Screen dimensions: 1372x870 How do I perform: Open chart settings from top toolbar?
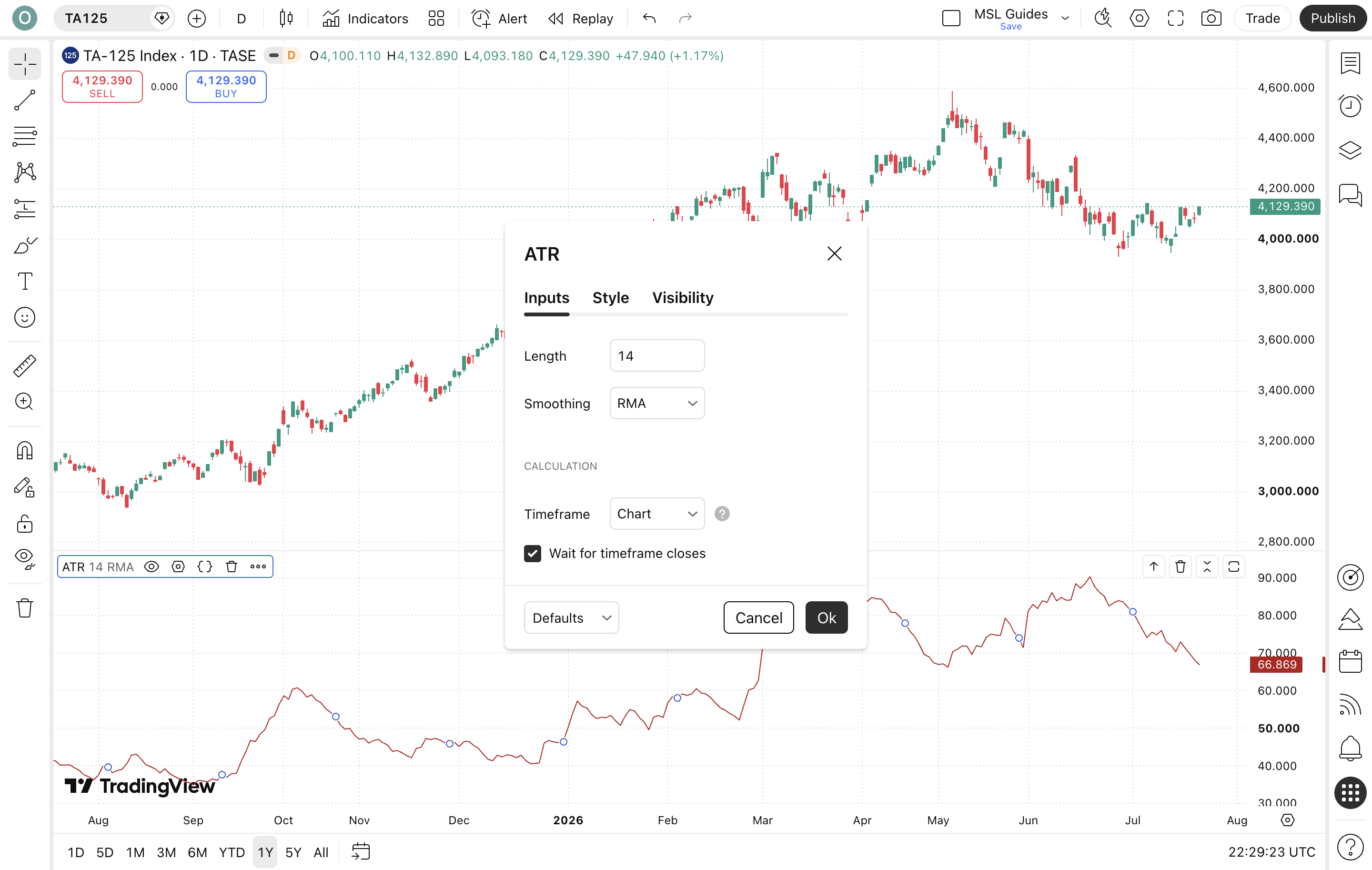pos(1140,18)
